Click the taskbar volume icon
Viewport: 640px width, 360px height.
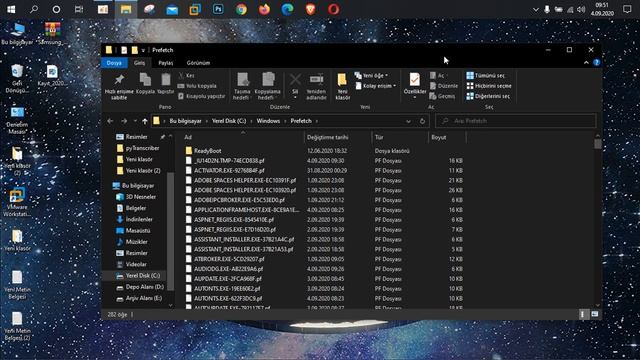point(581,9)
